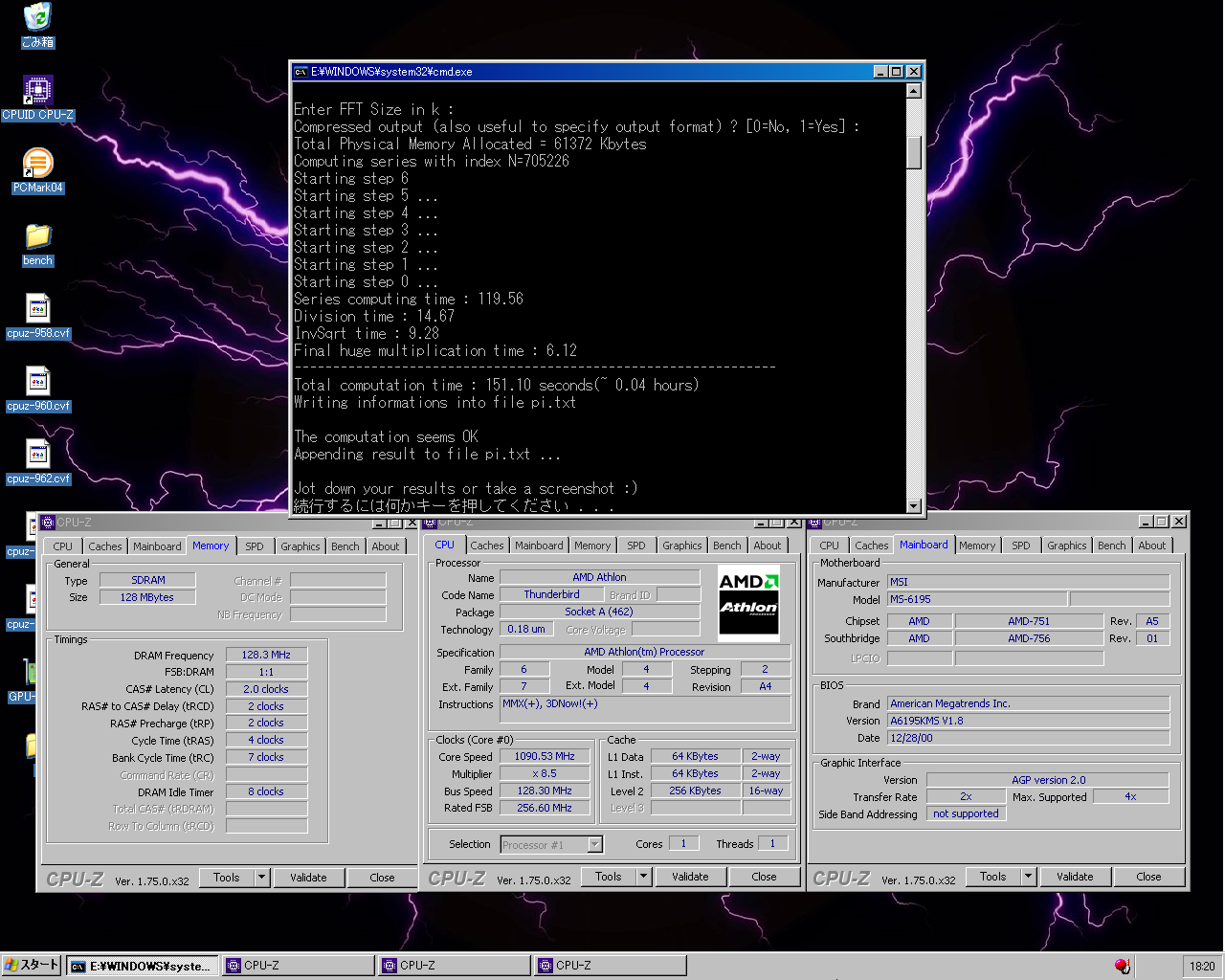This screenshot has height=980, width=1225.
Task: Maximize the cmd.exe window
Action: point(896,72)
